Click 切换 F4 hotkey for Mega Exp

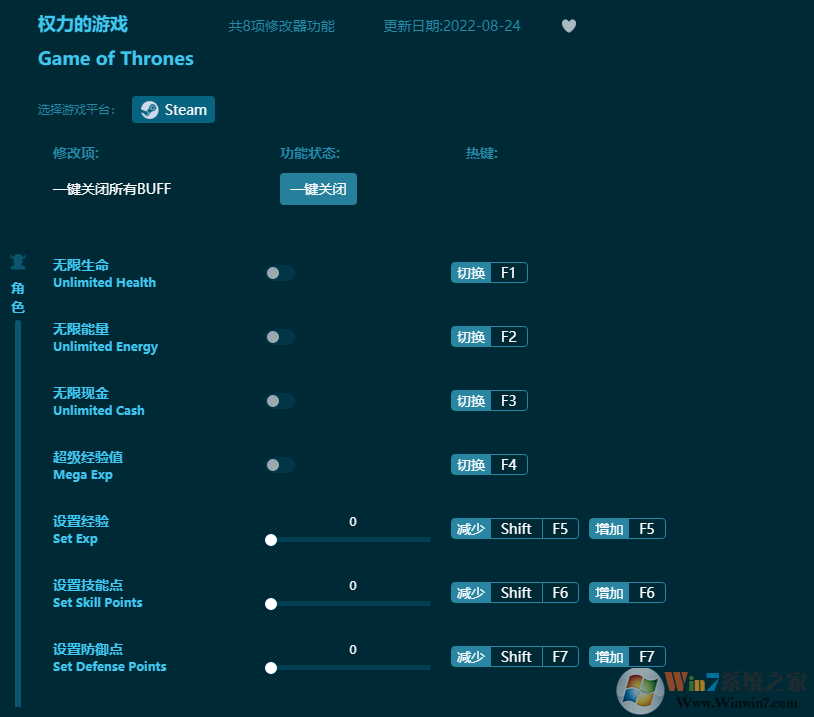pyautogui.click(x=488, y=464)
